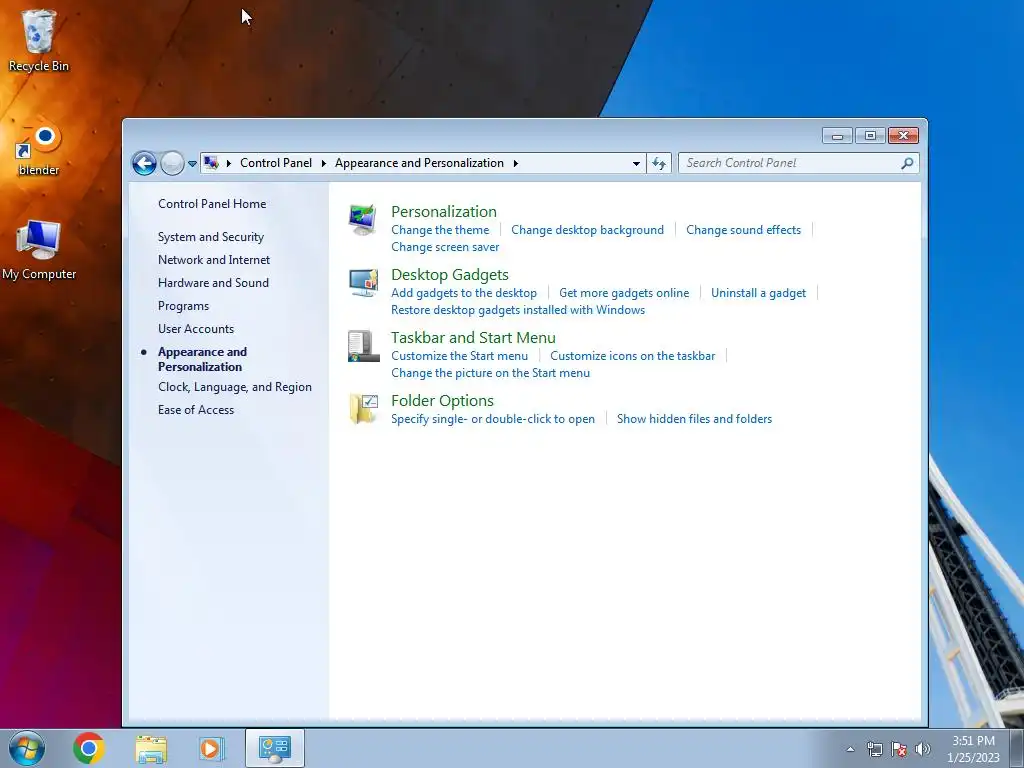Open the Taskbar and Start Menu icon
1024x768 pixels.
(x=363, y=346)
